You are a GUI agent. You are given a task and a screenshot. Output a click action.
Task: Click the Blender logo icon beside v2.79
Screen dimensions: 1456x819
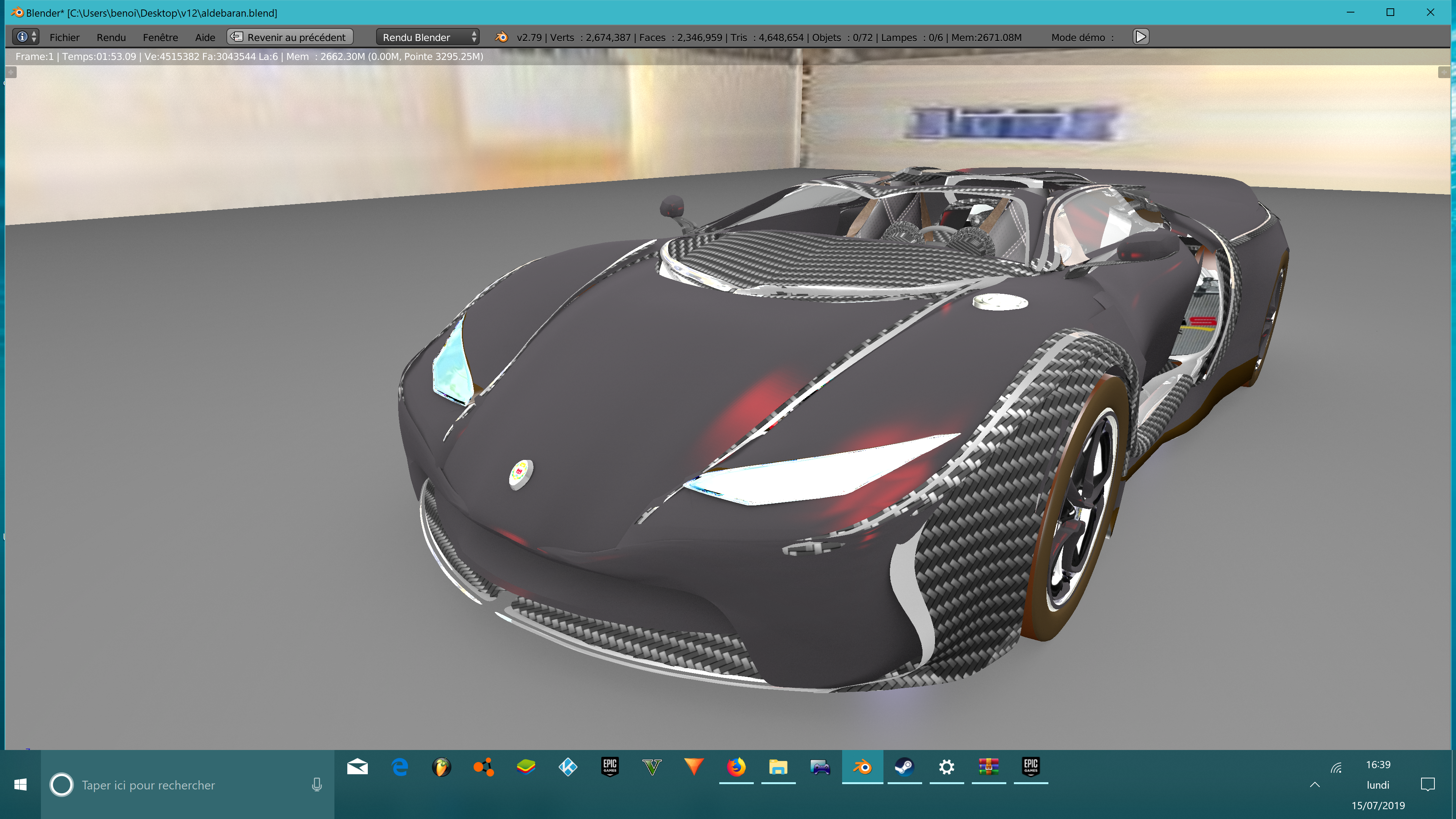tap(501, 37)
